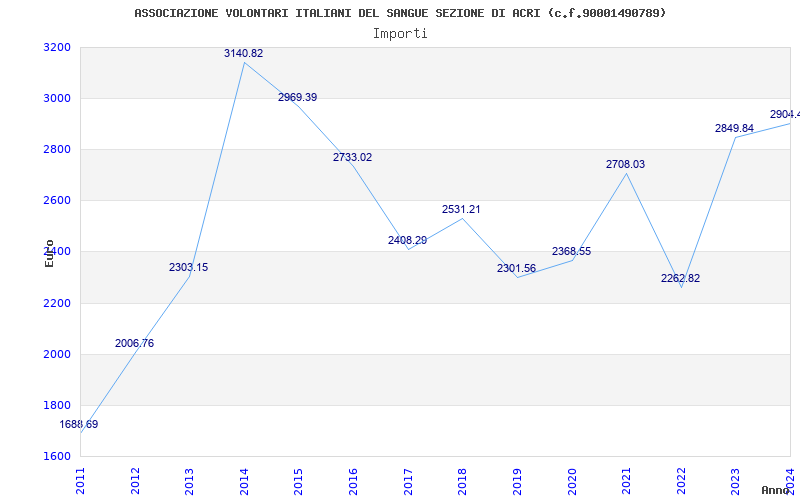
Task: Select the 2368.55 value label
Action: 571,252
